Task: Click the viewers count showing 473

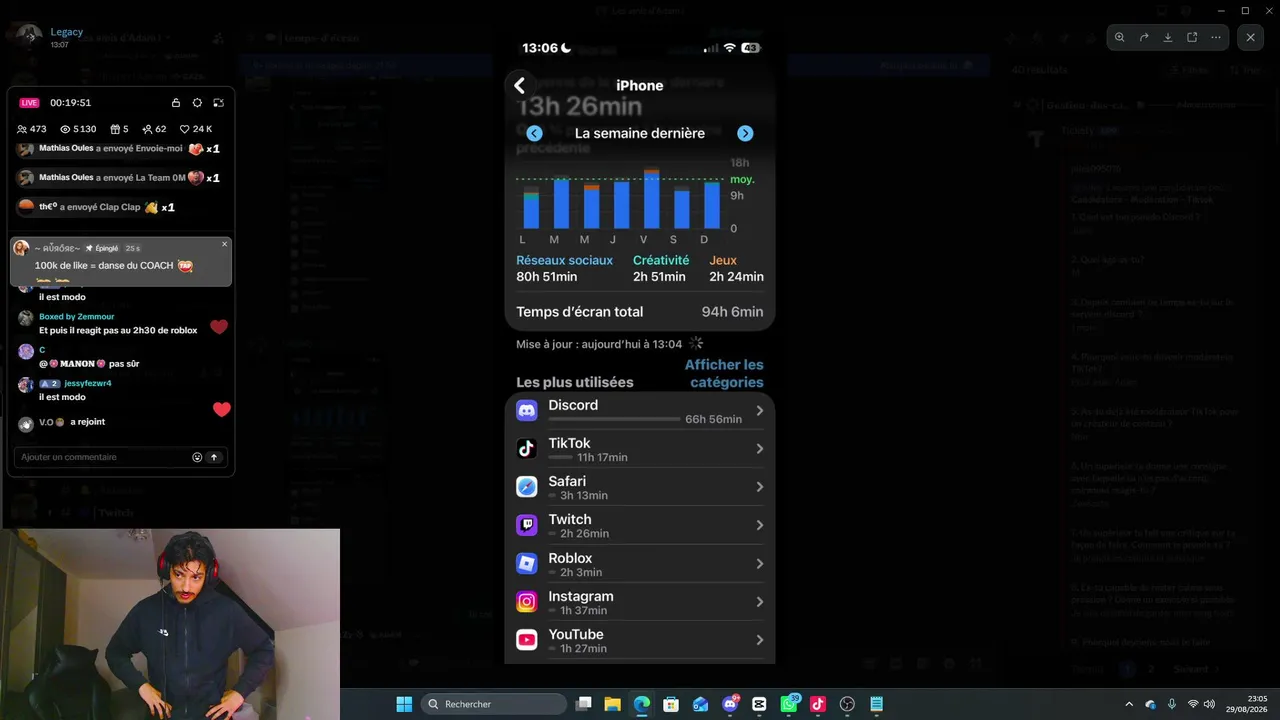Action: click(32, 129)
